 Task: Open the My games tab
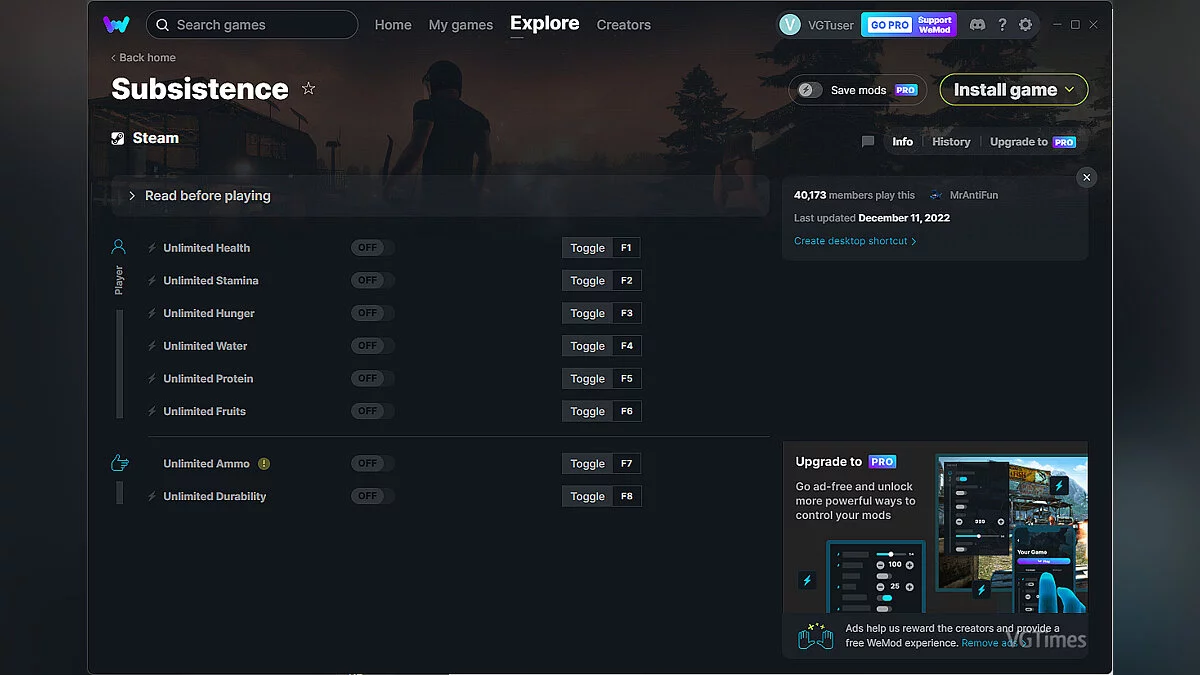pos(460,25)
